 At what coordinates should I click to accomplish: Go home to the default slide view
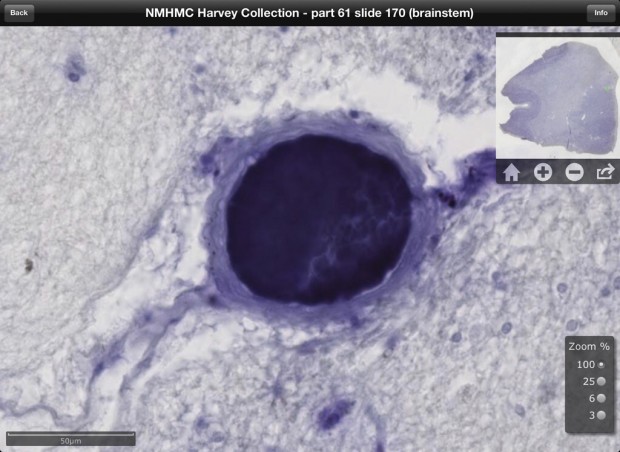[511, 172]
